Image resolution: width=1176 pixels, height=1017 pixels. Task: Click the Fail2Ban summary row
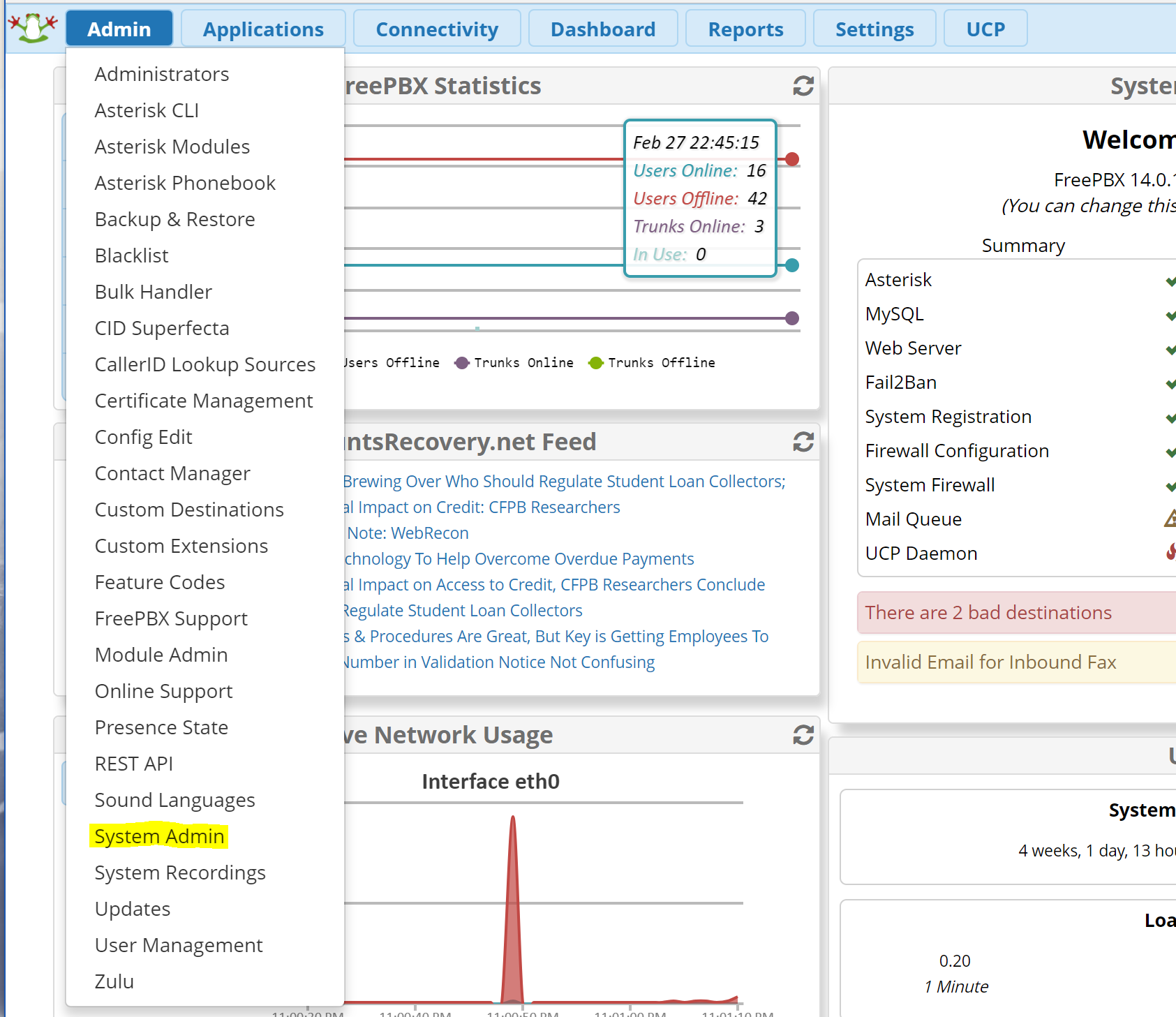[1018, 383]
